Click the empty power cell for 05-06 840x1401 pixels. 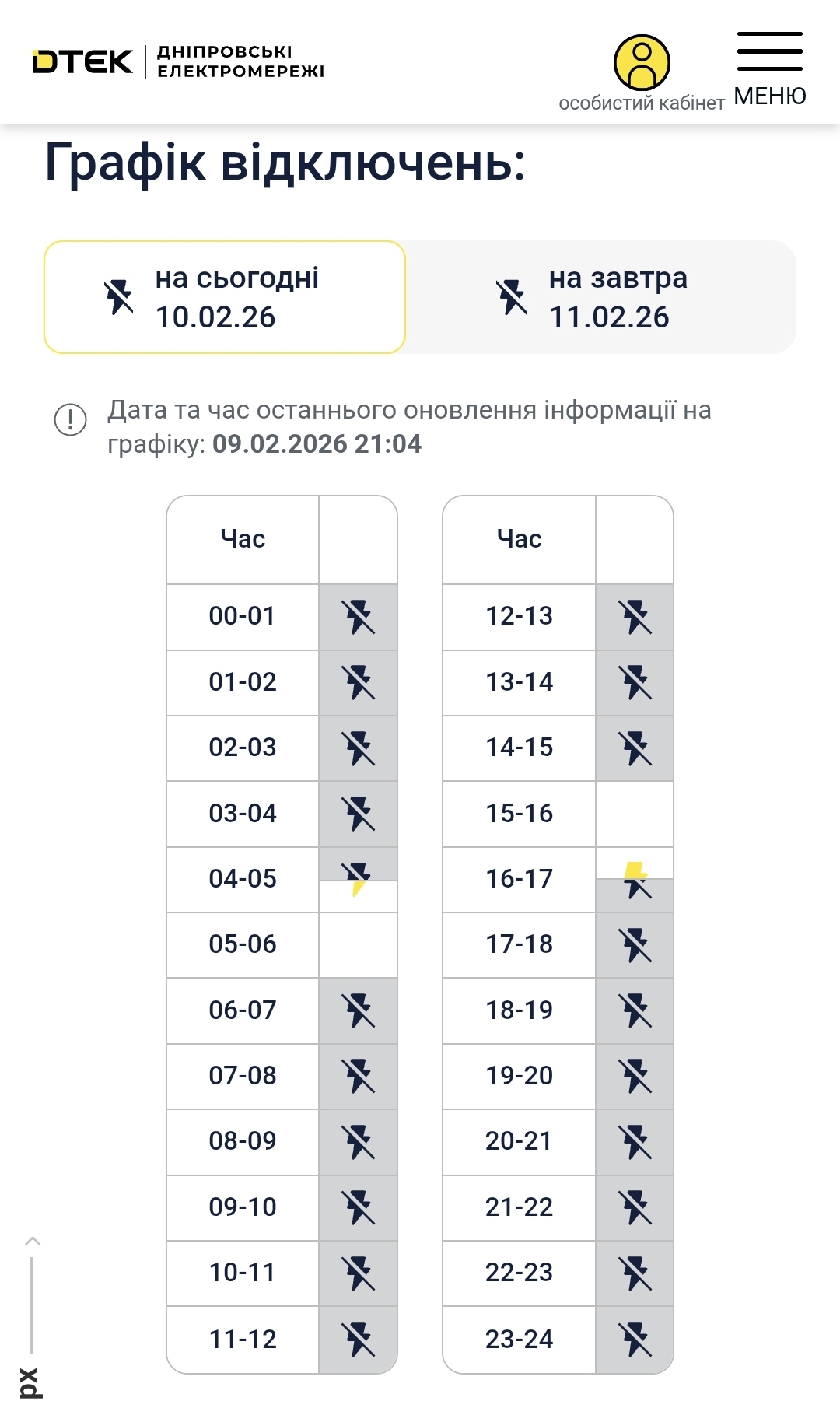click(358, 944)
